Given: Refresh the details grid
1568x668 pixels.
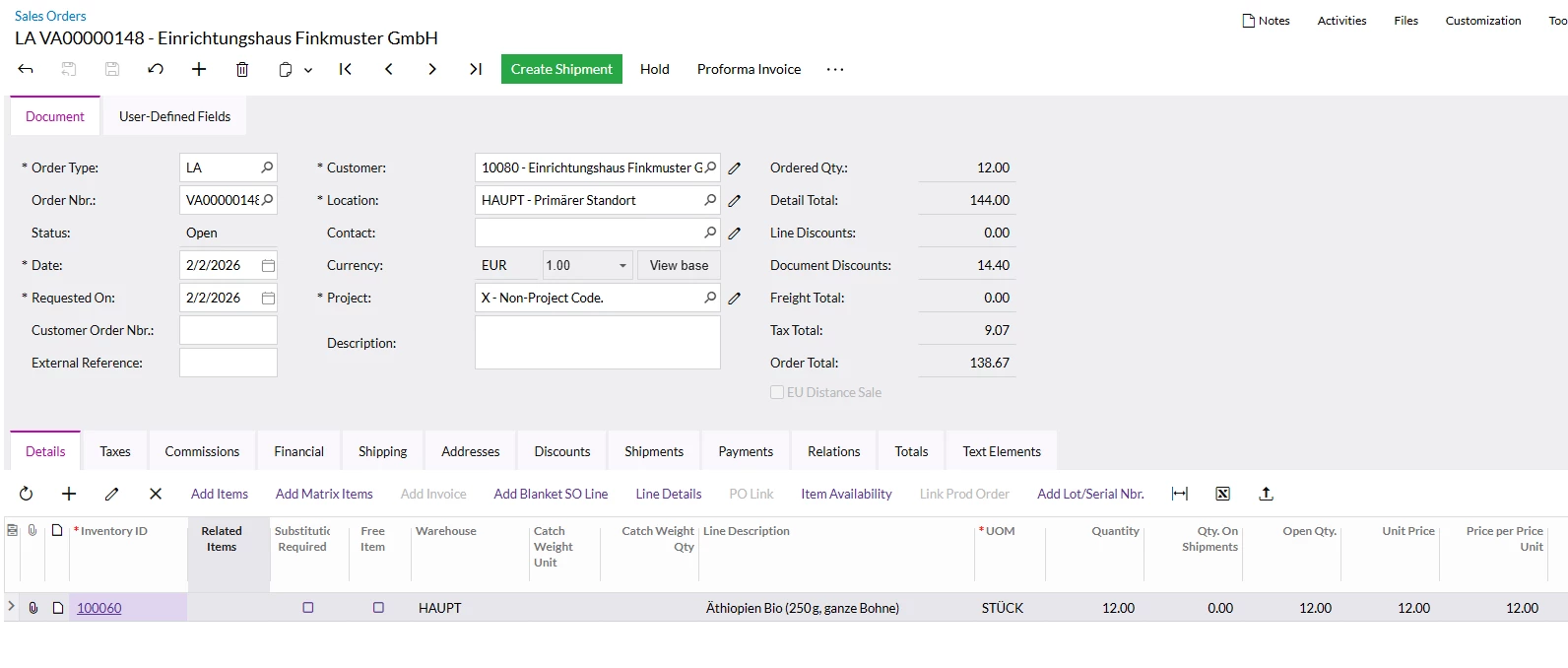Looking at the screenshot, I should pyautogui.click(x=27, y=494).
